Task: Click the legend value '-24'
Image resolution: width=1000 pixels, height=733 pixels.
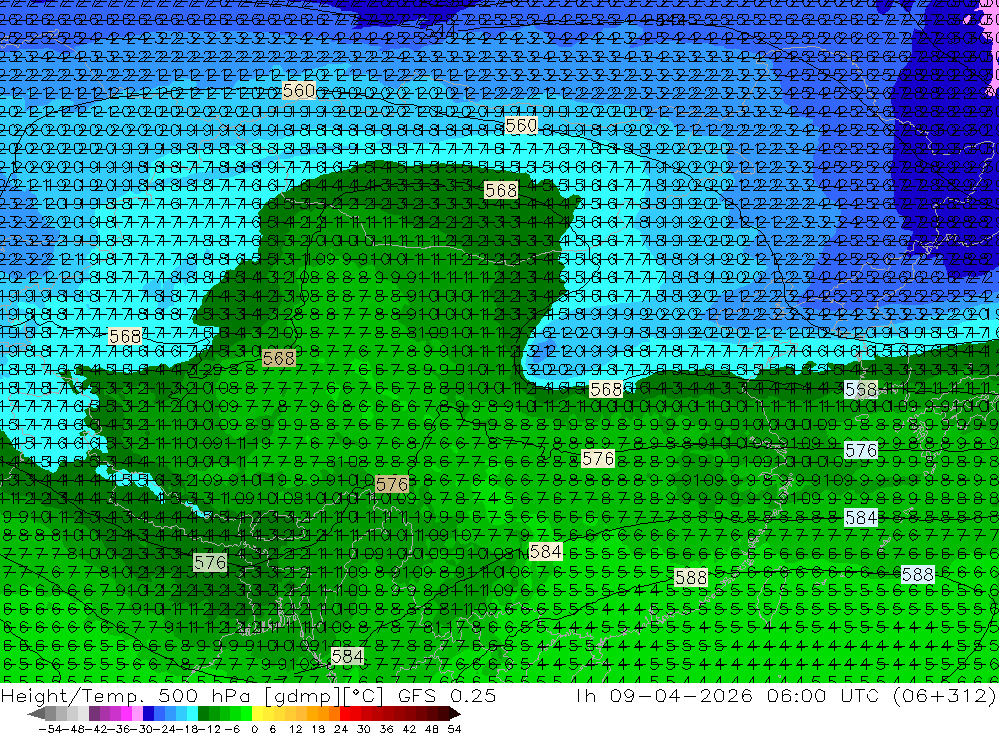Action: coord(164,729)
